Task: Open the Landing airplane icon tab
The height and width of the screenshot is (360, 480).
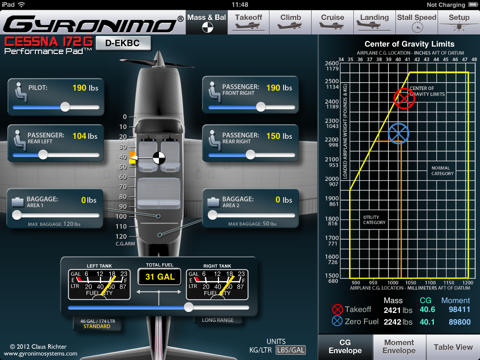Action: (x=374, y=22)
